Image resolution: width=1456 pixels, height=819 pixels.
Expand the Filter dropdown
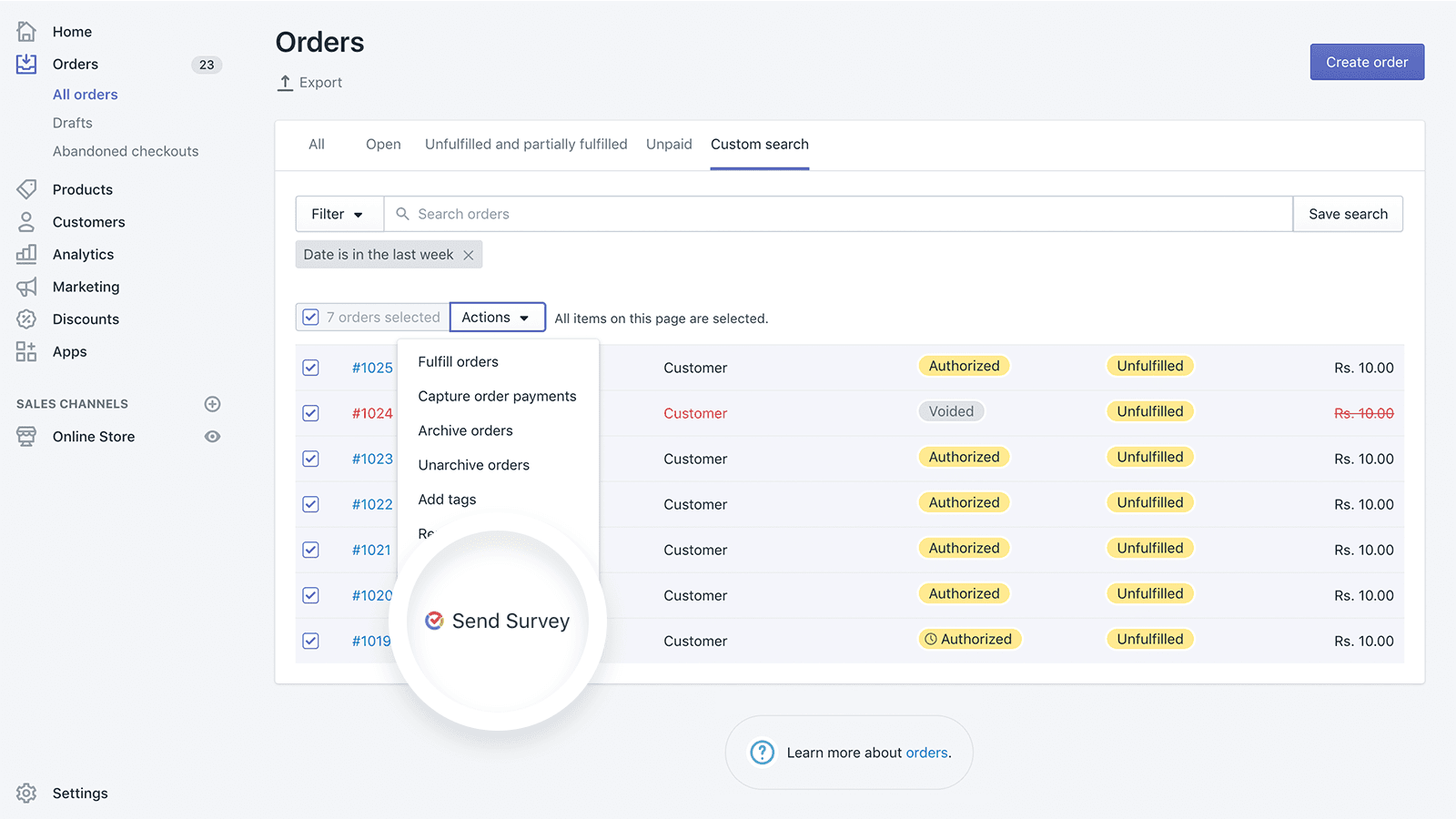click(x=339, y=214)
